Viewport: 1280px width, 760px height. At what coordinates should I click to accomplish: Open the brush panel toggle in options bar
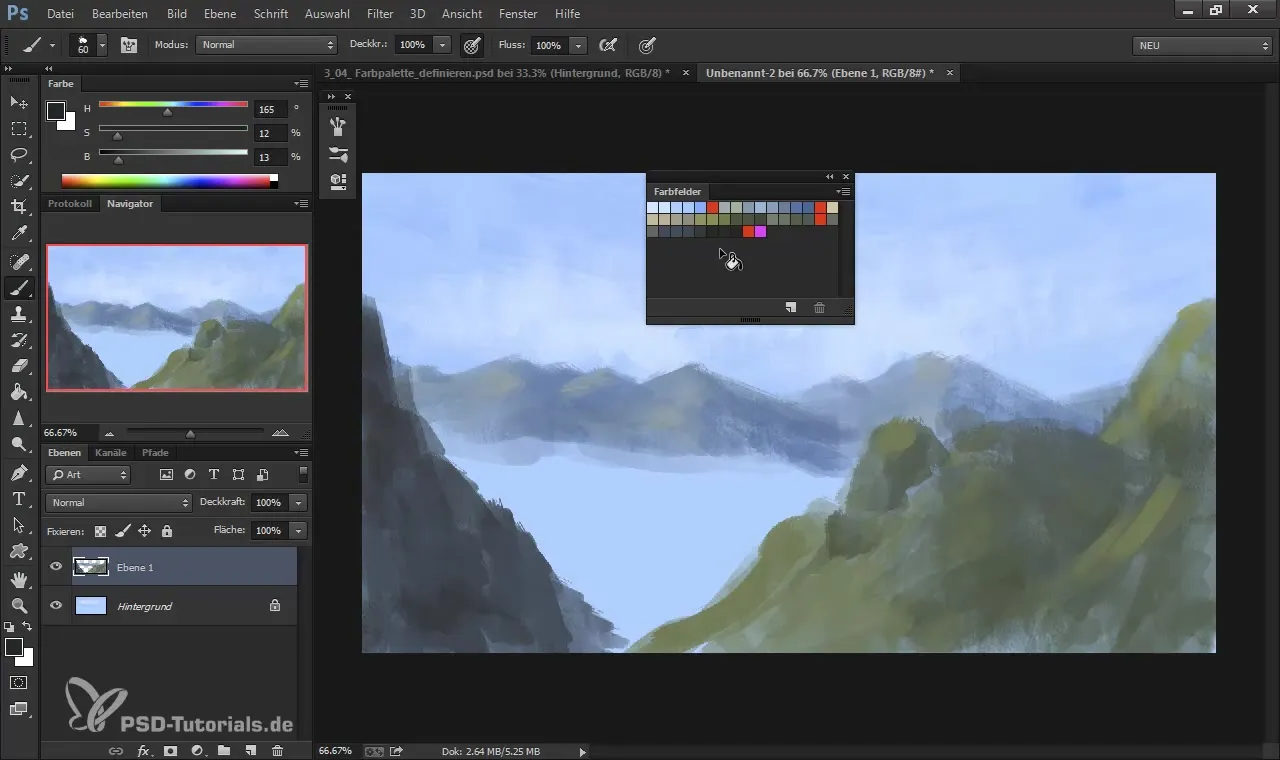pyautogui.click(x=129, y=45)
